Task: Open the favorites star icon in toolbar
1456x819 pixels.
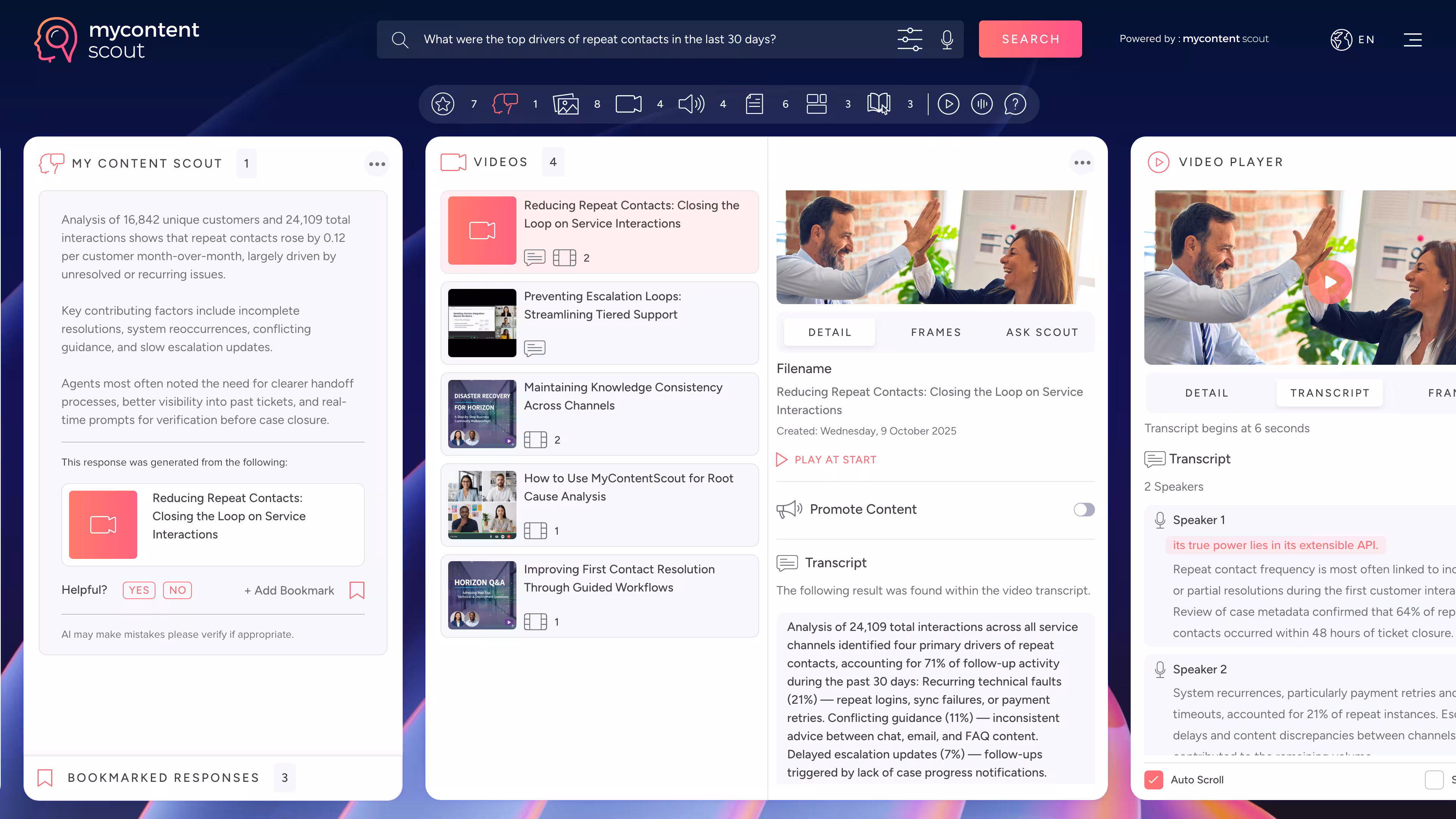Action: pos(442,104)
